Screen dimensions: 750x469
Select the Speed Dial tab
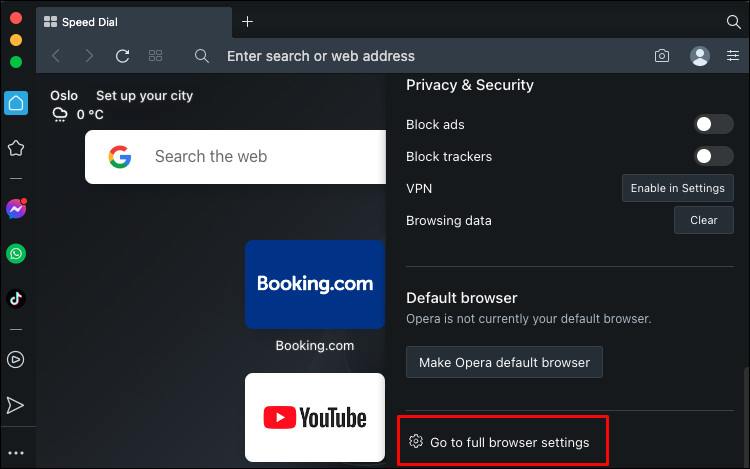(x=132, y=21)
